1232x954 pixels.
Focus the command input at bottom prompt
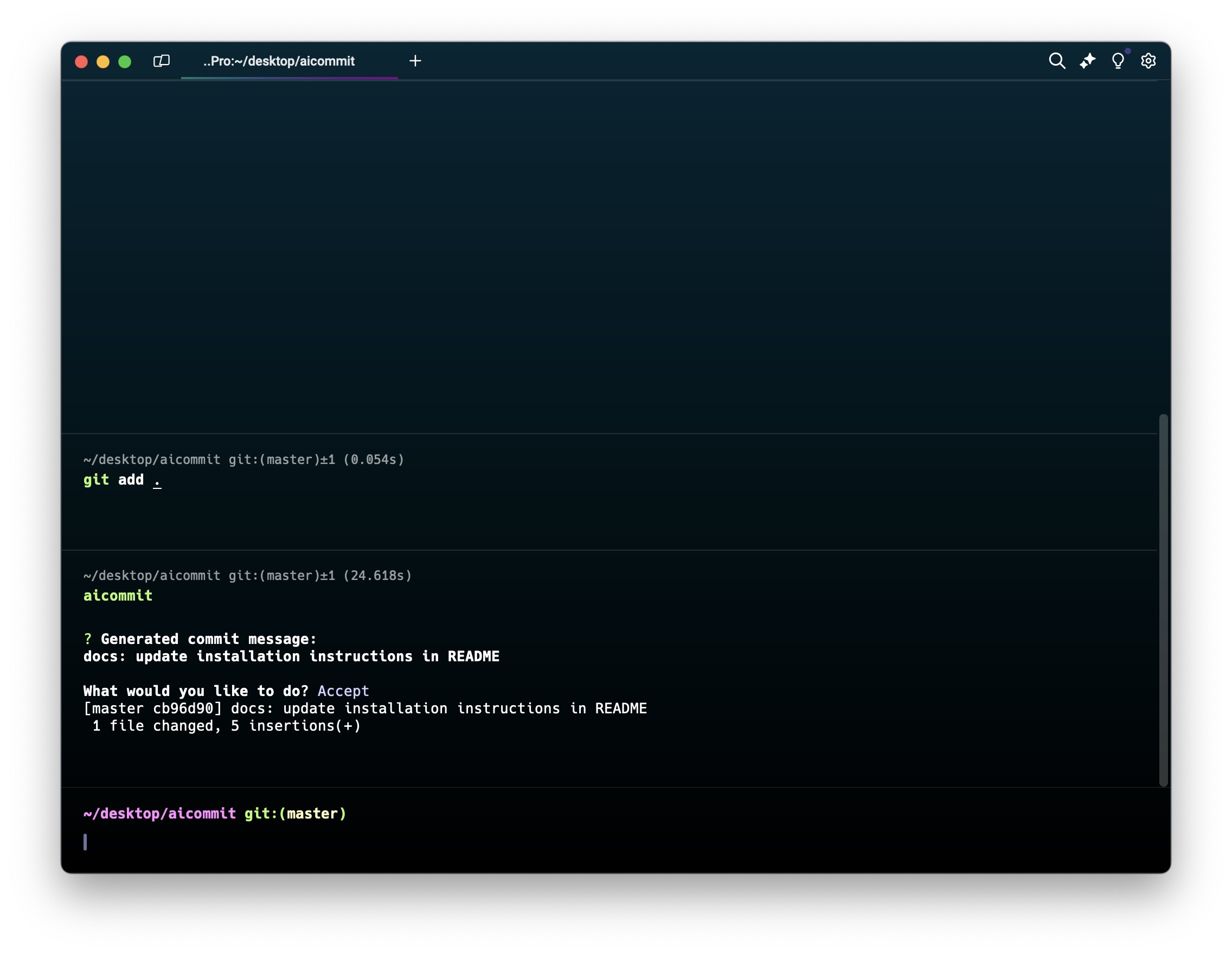(x=615, y=842)
